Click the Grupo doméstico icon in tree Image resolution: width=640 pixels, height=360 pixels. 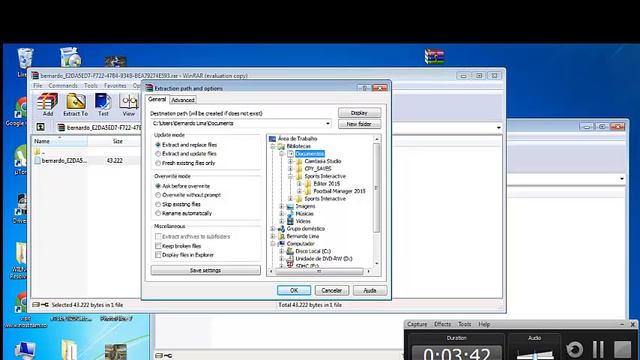[x=281, y=229]
